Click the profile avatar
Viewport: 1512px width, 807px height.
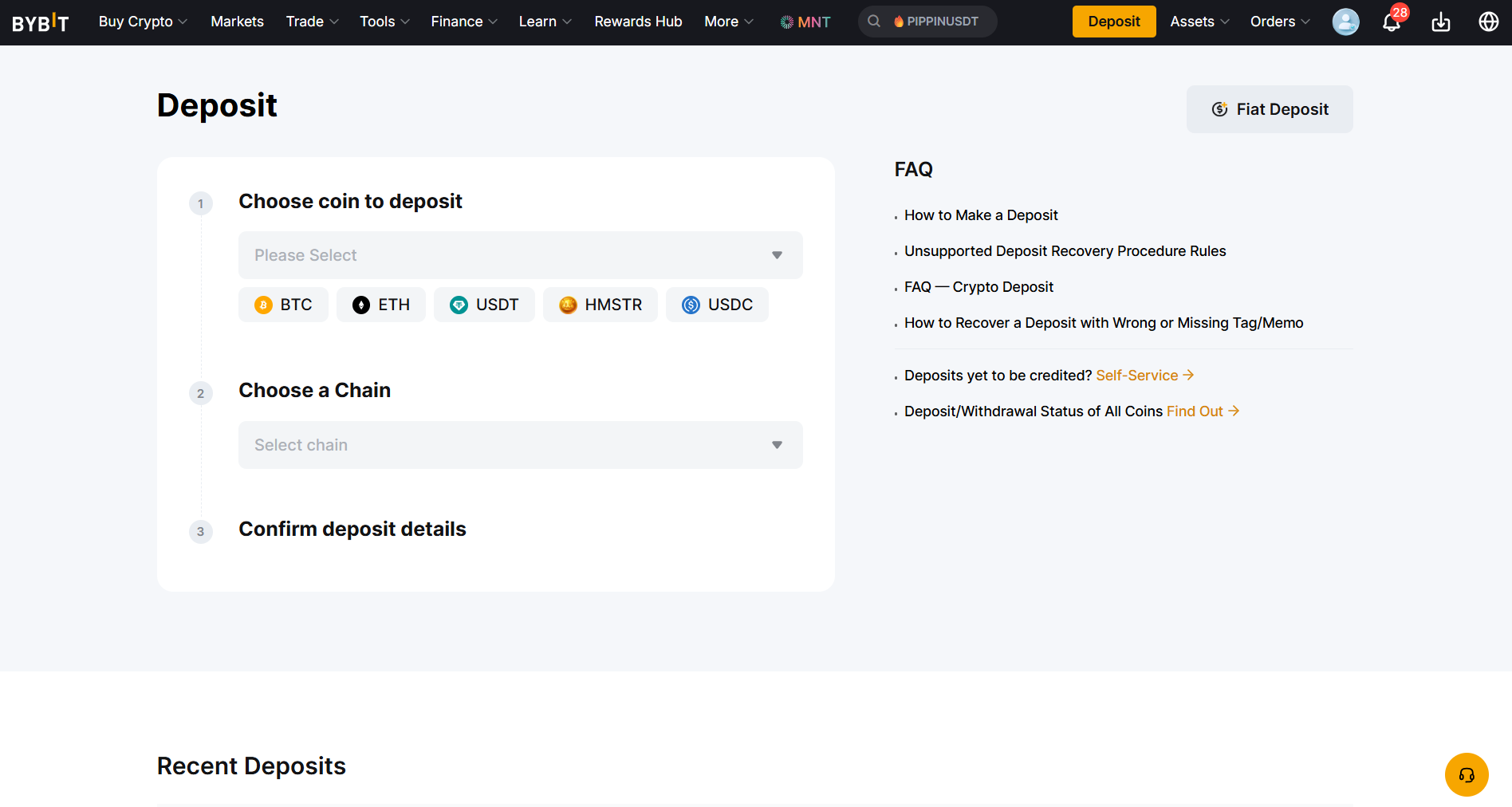[x=1345, y=22]
